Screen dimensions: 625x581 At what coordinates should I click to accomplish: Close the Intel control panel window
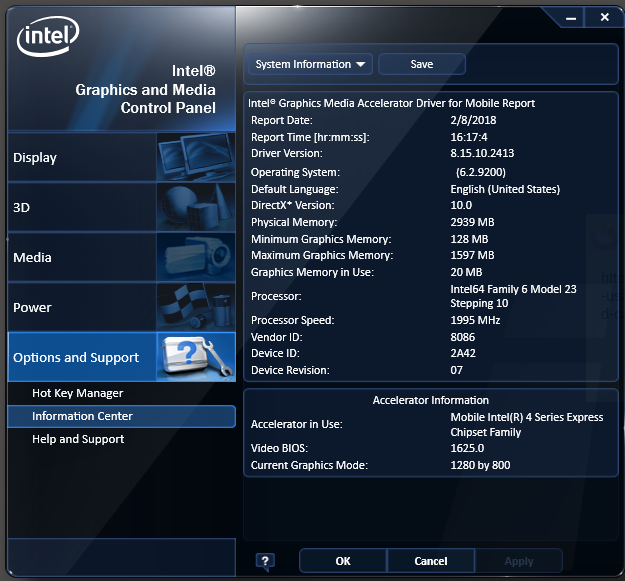(604, 18)
